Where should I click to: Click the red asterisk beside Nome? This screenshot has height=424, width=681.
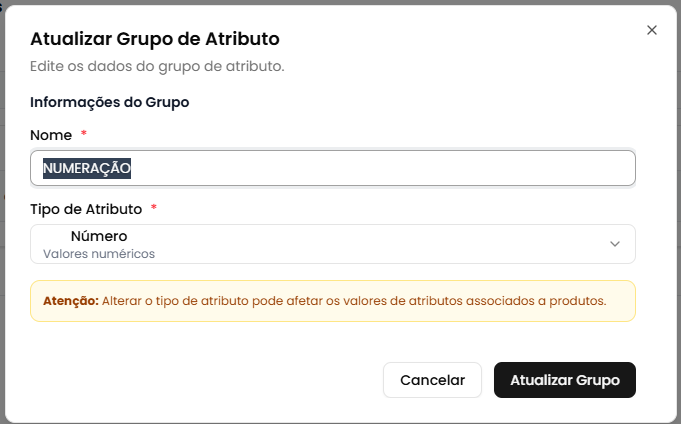tap(84, 134)
